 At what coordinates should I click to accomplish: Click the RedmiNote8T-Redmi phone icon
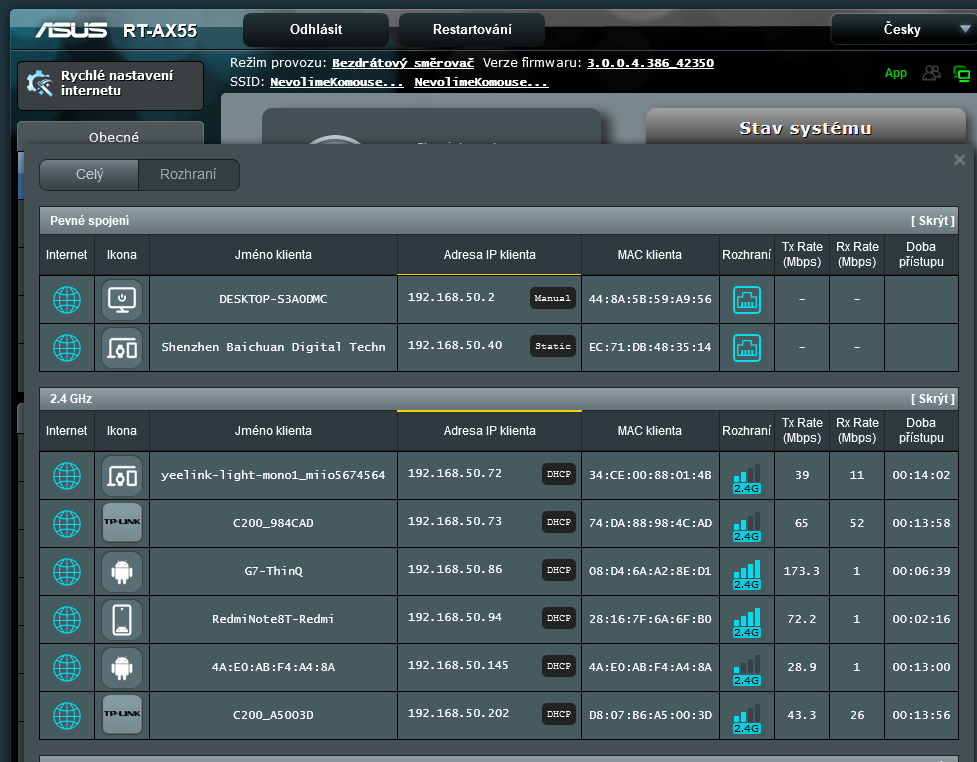(122, 620)
